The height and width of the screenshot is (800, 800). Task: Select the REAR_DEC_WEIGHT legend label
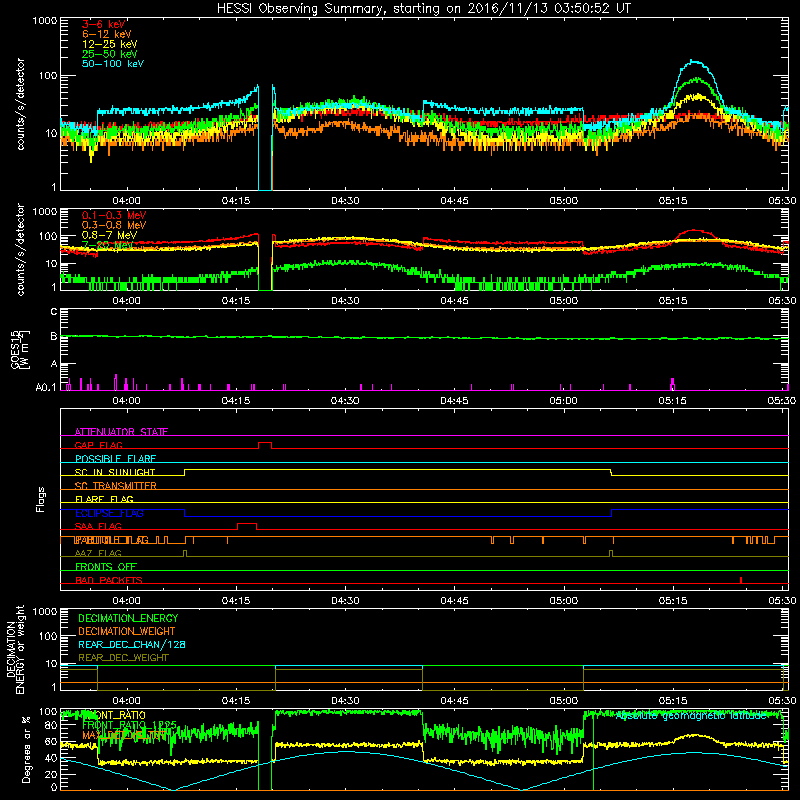pos(123,658)
